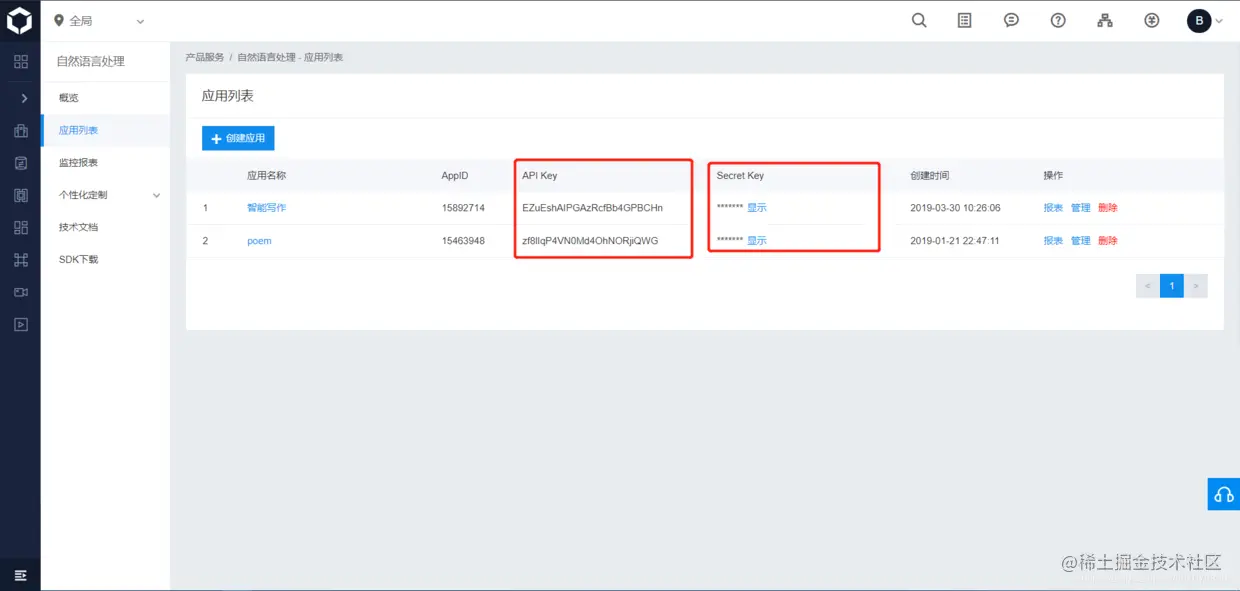
Task: Open the document list icon in the header
Action: click(x=965, y=20)
